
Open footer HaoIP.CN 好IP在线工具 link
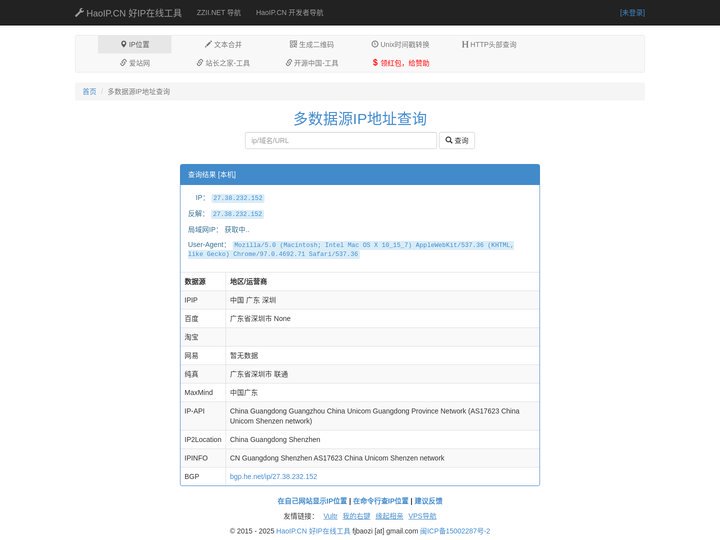313,531
